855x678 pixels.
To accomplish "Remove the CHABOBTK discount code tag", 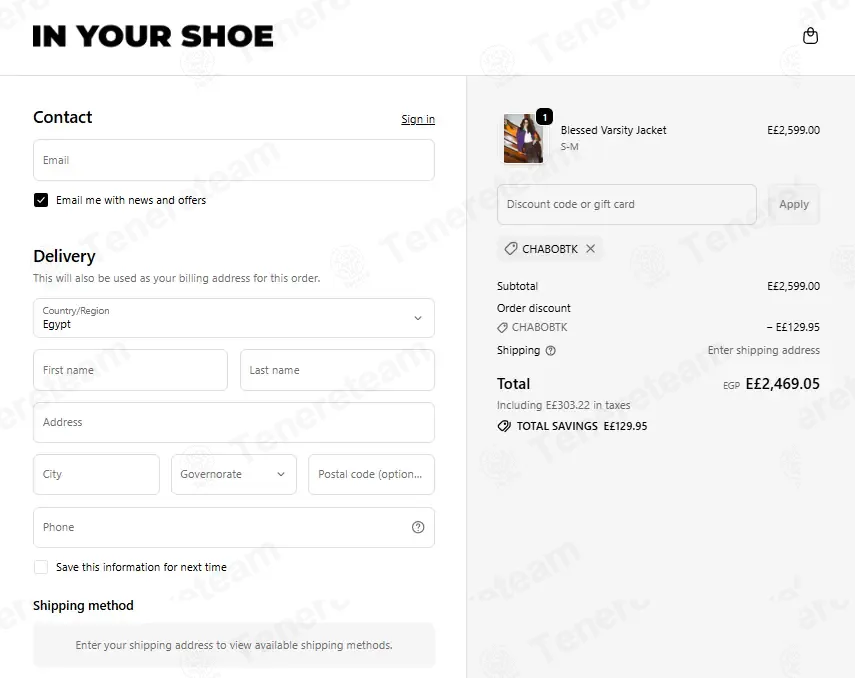I will pyautogui.click(x=591, y=249).
